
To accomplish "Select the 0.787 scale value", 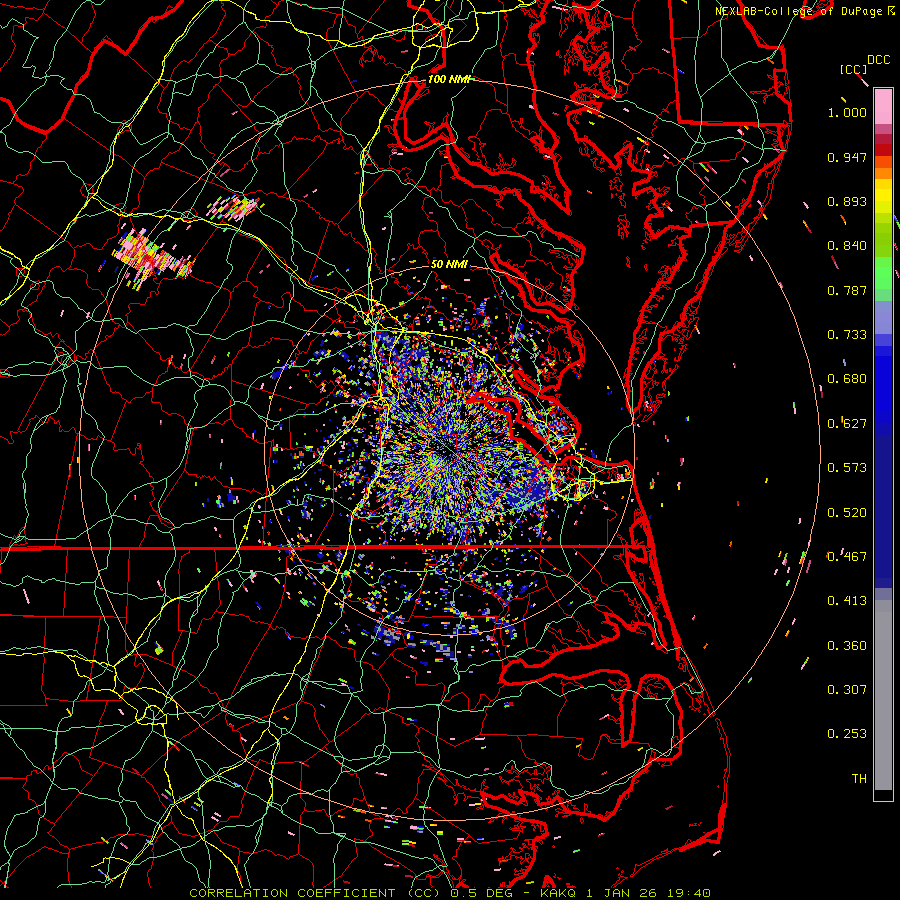I will click(x=847, y=290).
